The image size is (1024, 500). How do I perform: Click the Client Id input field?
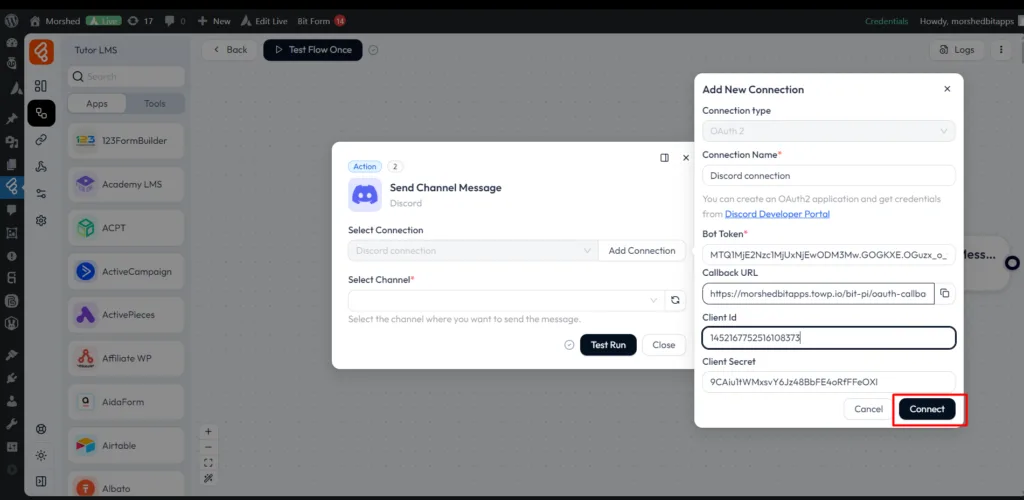coord(829,338)
